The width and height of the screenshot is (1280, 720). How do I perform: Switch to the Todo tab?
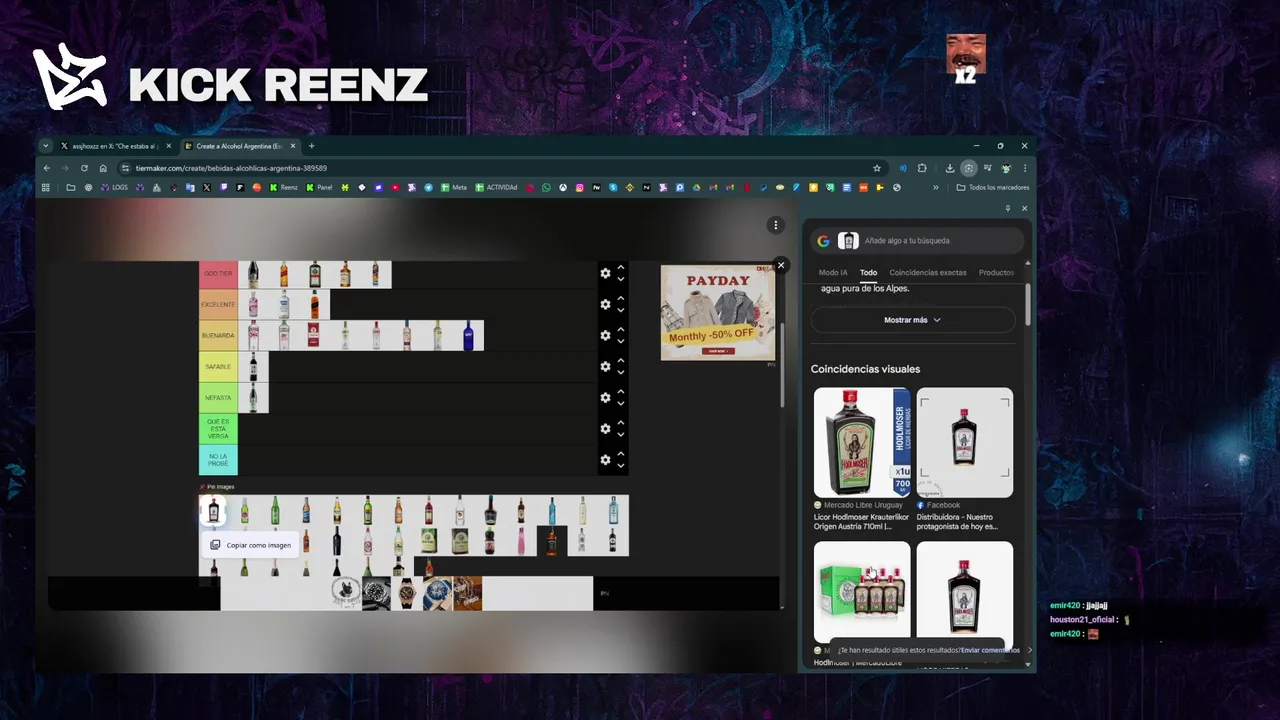click(x=868, y=273)
